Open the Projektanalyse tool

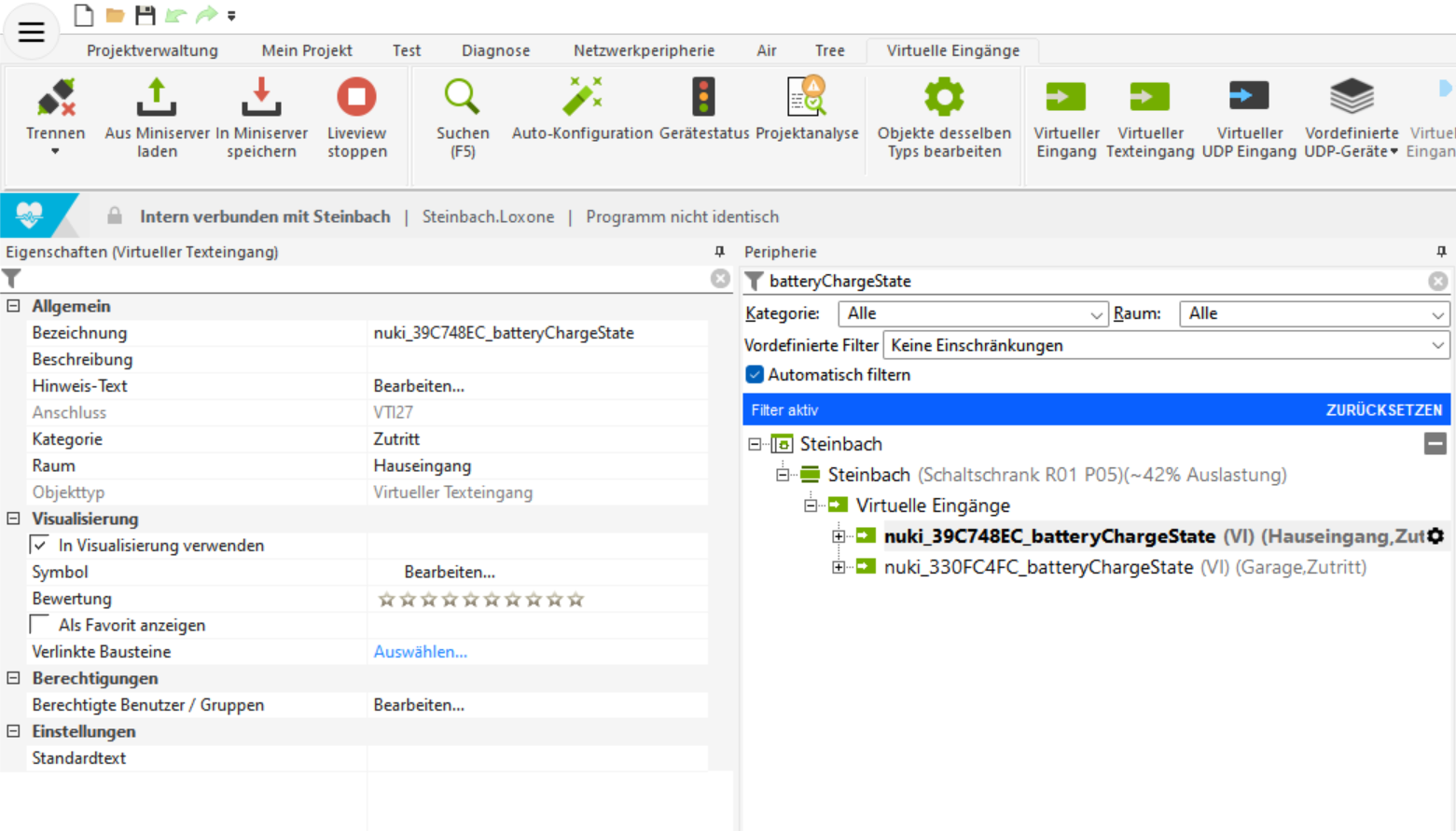click(807, 97)
